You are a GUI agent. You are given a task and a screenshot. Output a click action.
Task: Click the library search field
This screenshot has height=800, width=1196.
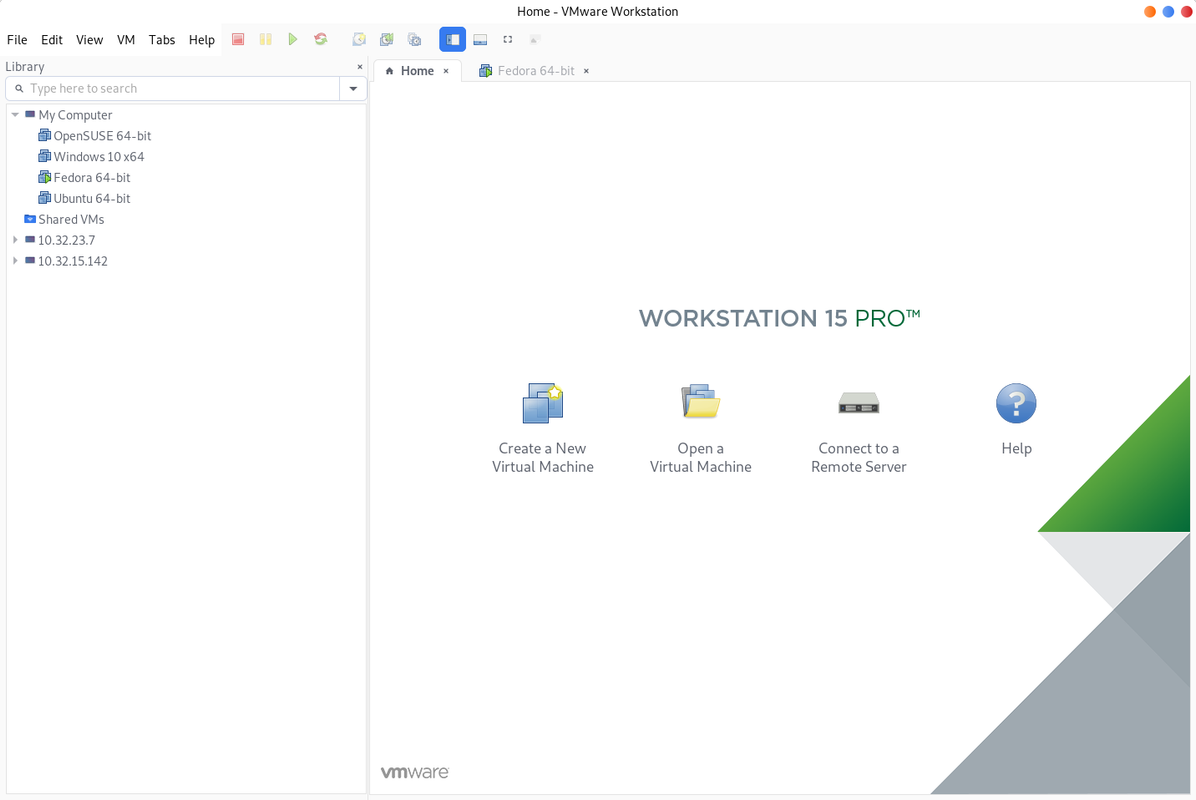point(173,88)
